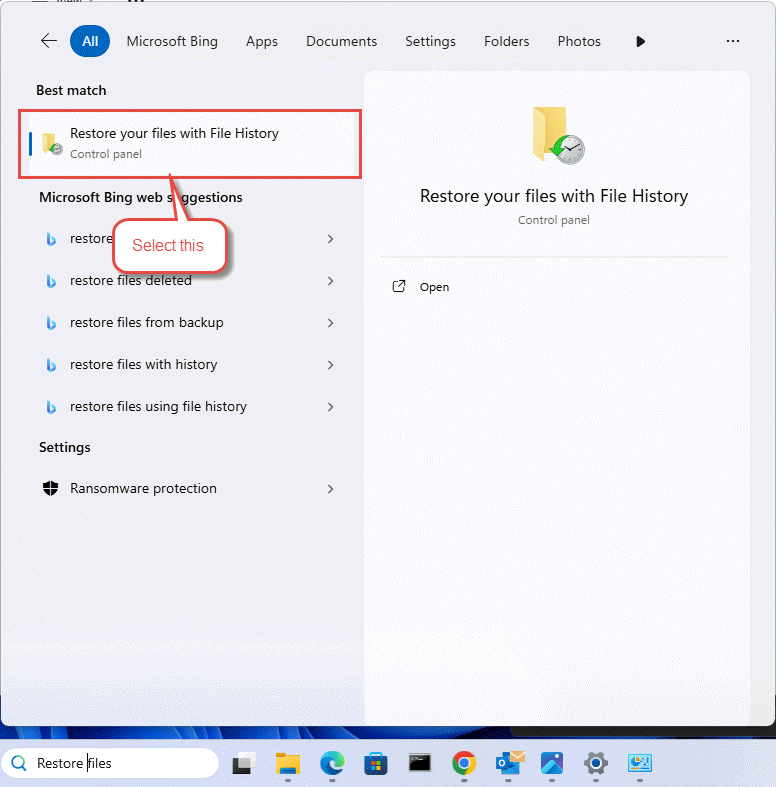Click large File History icon in preview
The height and width of the screenshot is (787, 776).
[558, 135]
